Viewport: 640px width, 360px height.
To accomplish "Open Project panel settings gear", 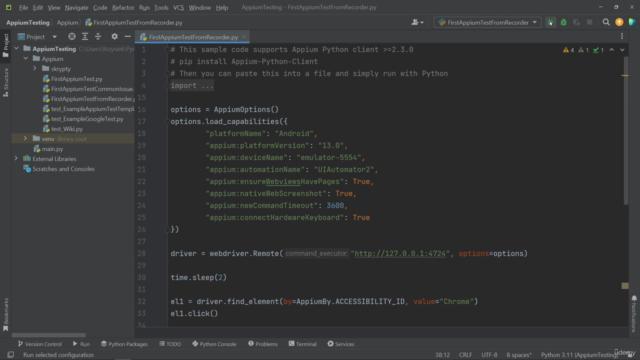I will pyautogui.click(x=114, y=37).
